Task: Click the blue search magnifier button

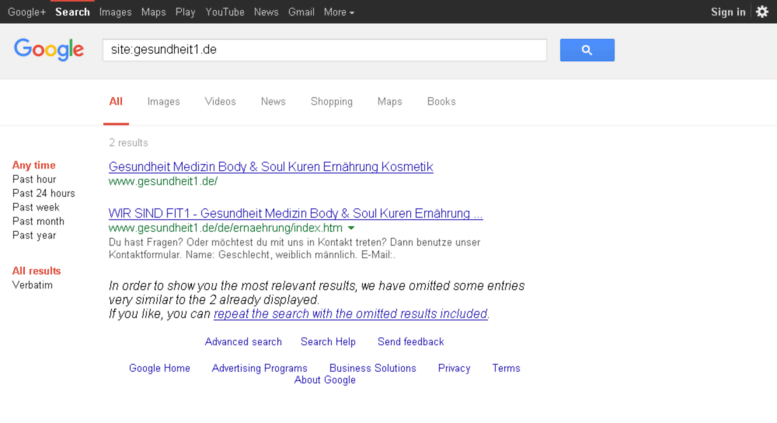Action: pos(587,50)
